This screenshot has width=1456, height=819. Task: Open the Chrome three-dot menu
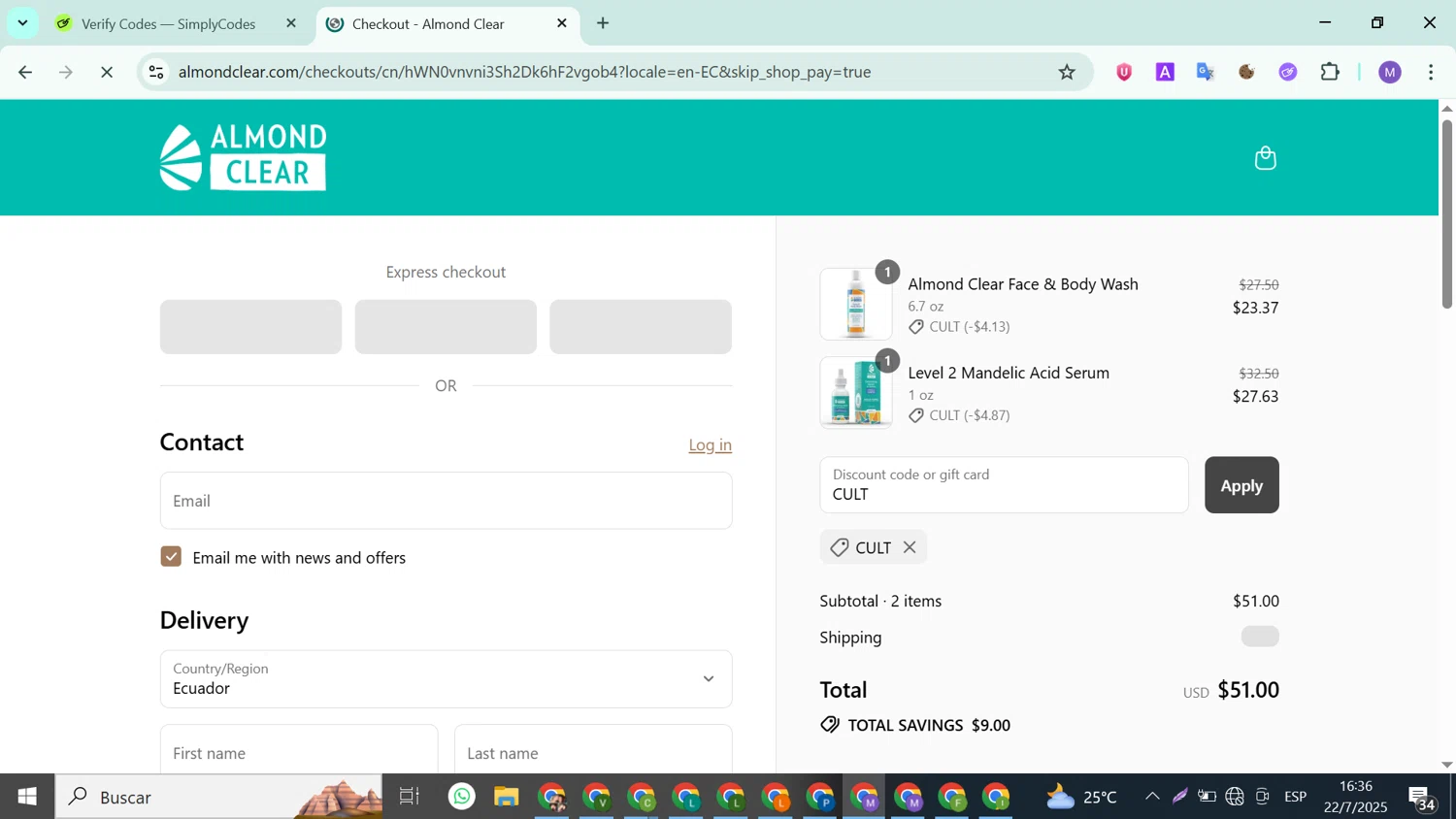[x=1431, y=72]
